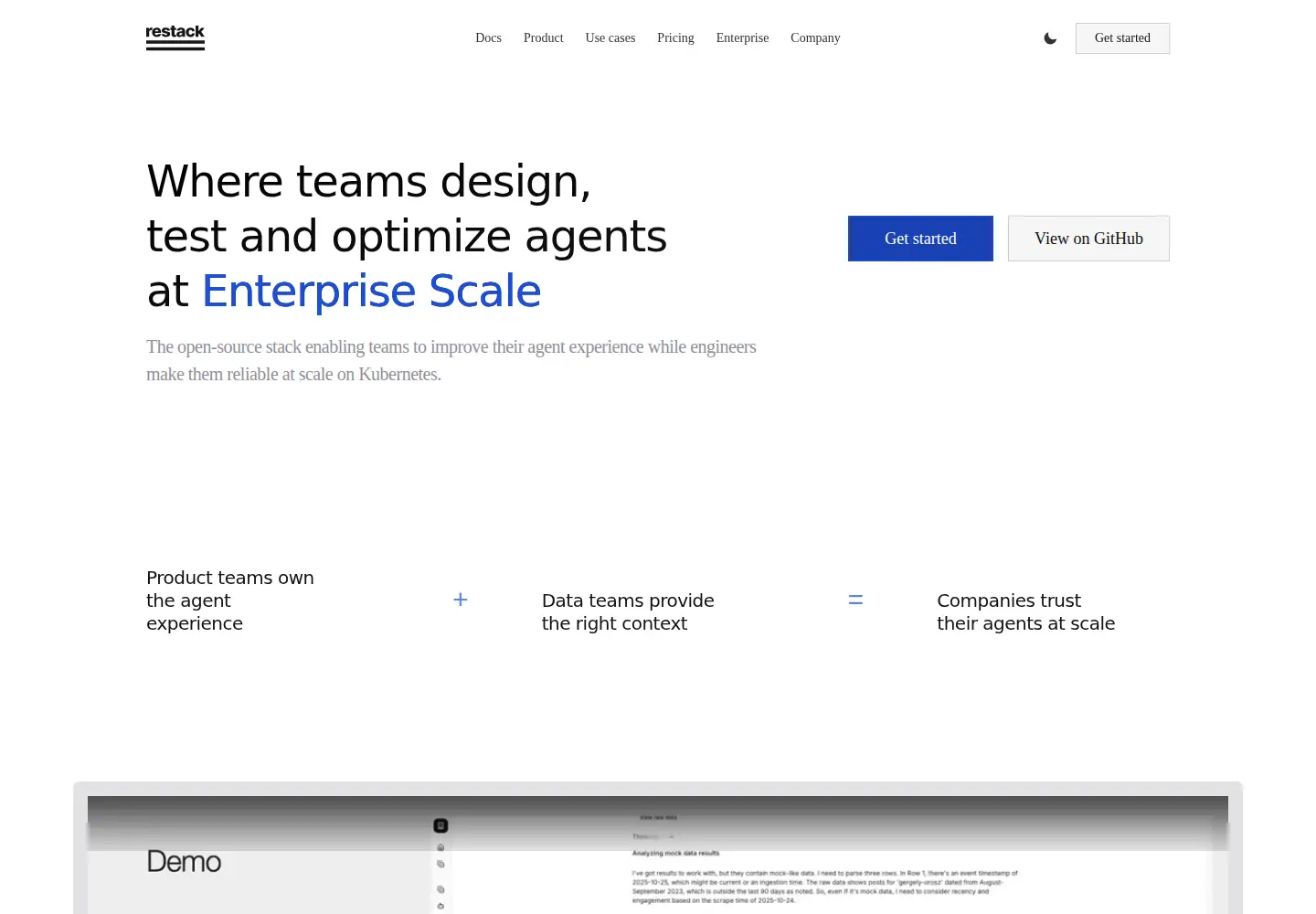Click the blue Get started button

[920, 239]
